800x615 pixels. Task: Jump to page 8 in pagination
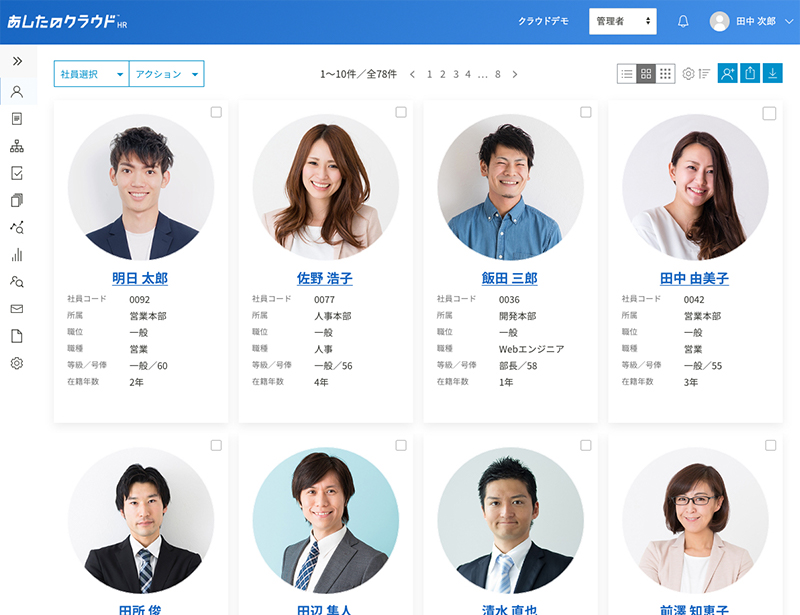[498, 74]
